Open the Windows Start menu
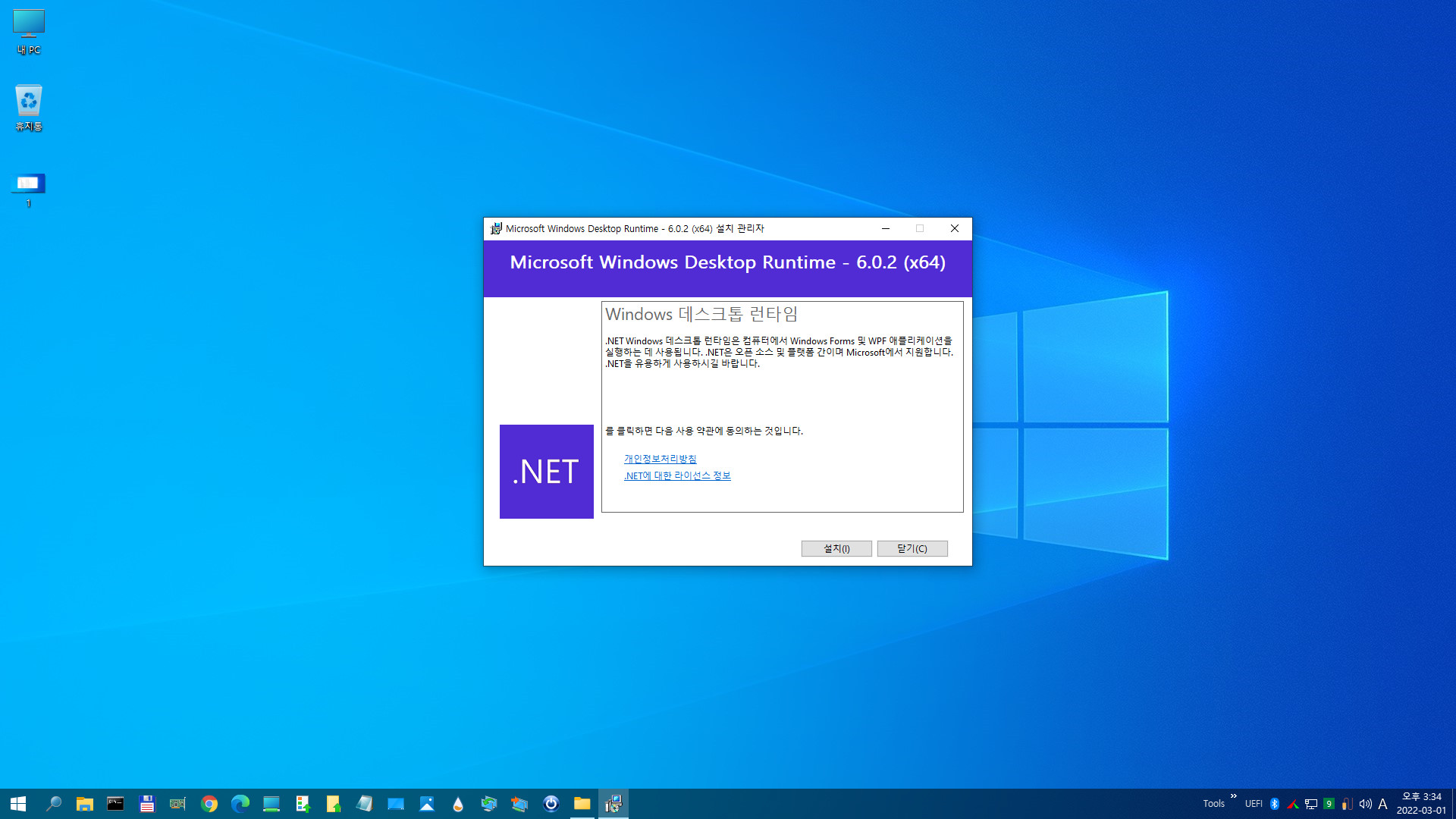Viewport: 1456px width, 819px height. [x=18, y=804]
